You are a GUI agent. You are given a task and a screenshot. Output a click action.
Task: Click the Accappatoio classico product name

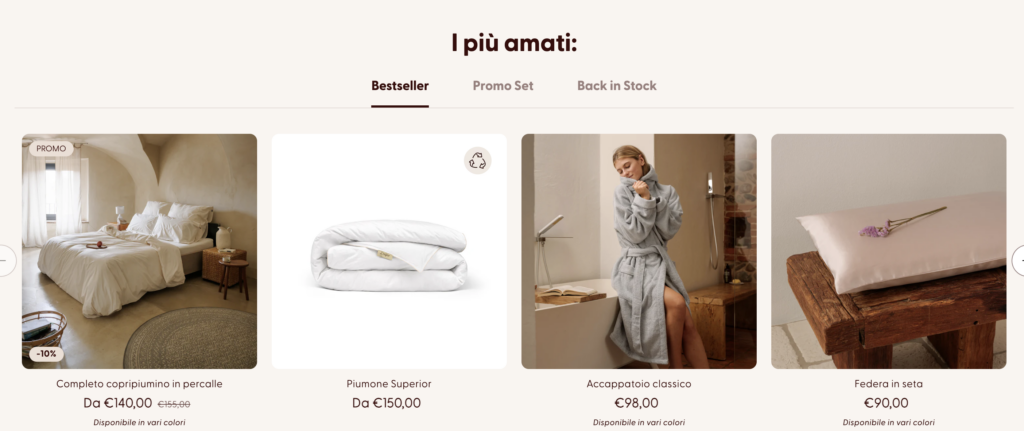(x=639, y=384)
